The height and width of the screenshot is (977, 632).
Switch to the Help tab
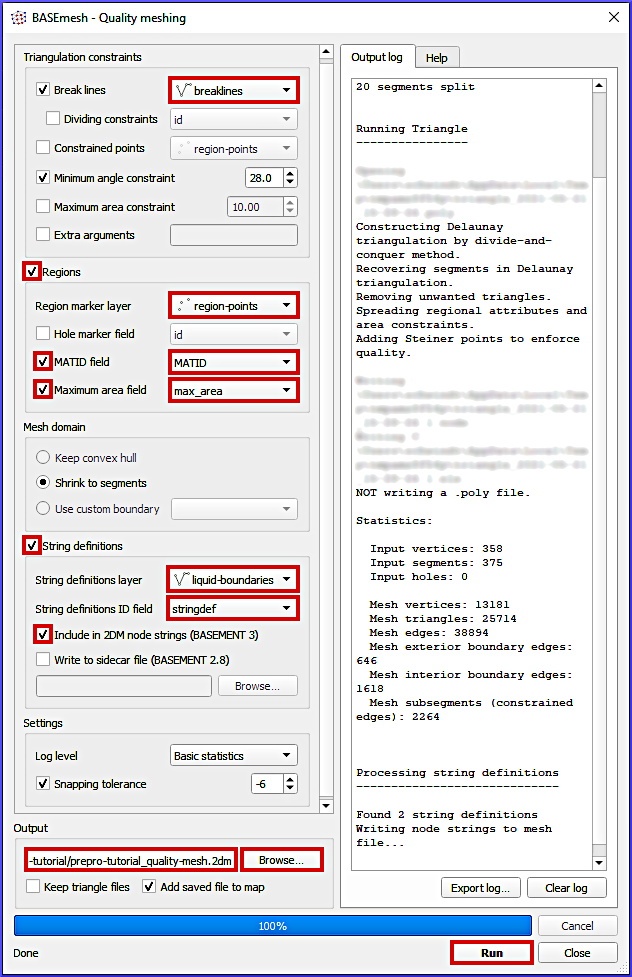click(x=437, y=57)
